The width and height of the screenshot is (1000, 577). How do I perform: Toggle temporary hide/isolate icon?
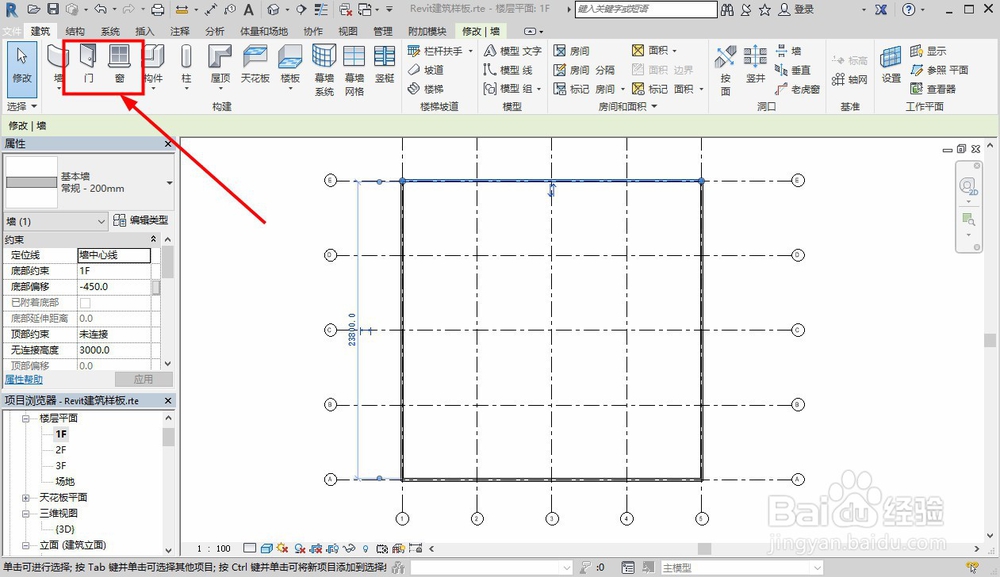(349, 548)
